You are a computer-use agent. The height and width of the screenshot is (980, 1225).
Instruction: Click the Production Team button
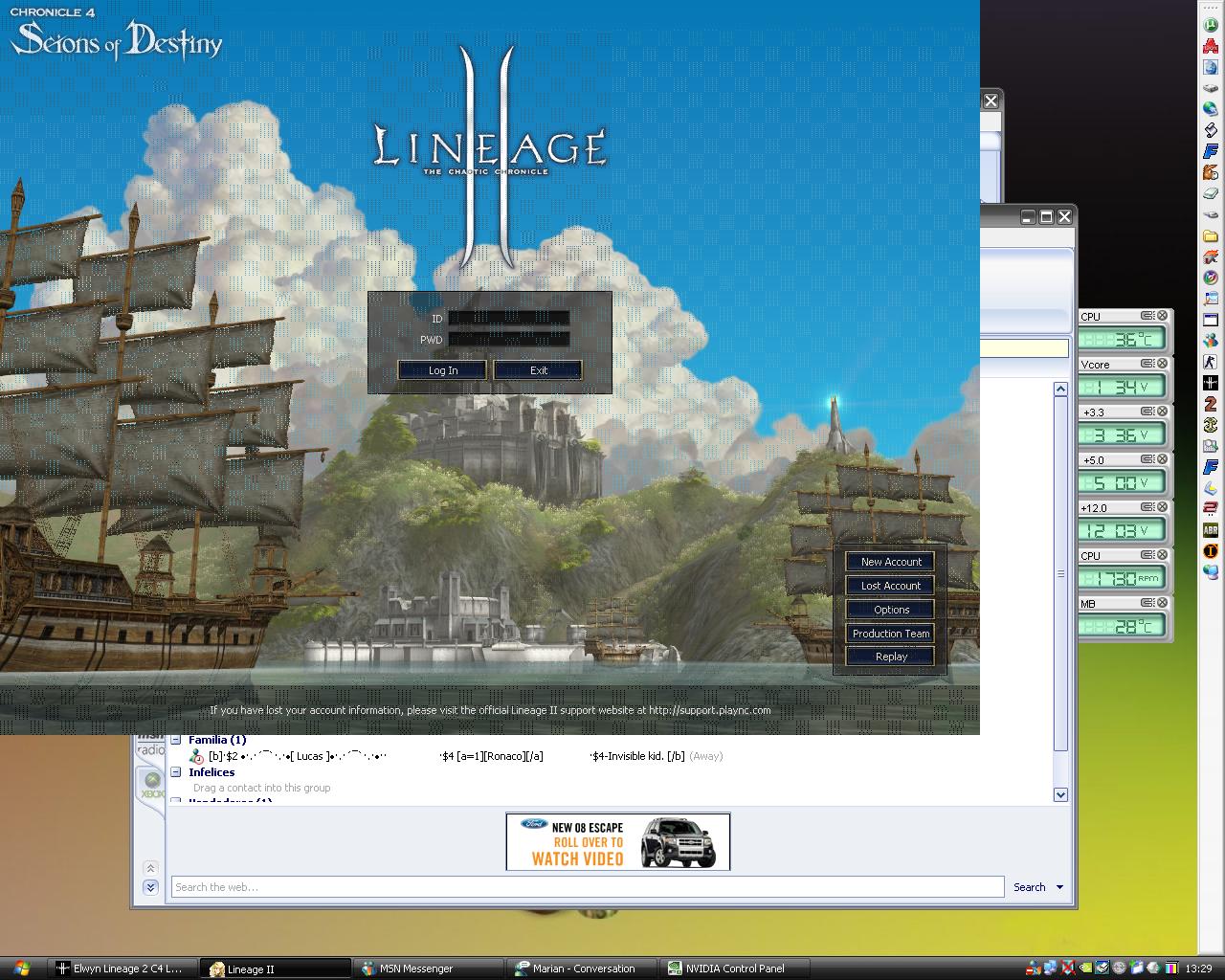click(x=891, y=634)
